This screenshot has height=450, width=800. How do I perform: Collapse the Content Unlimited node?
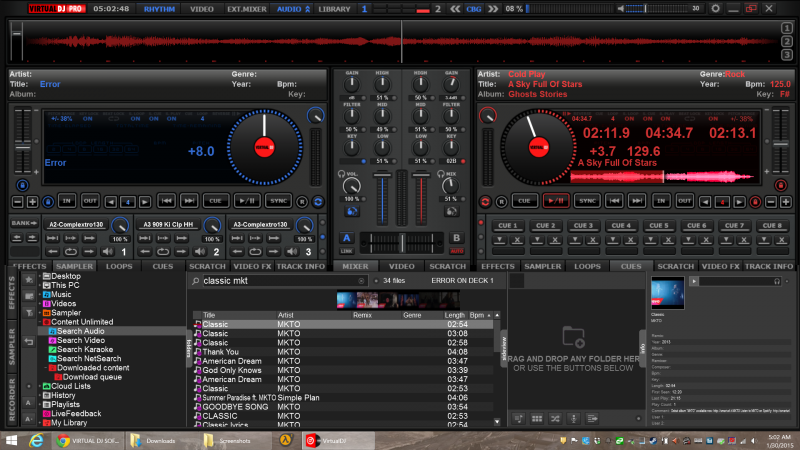(40, 322)
